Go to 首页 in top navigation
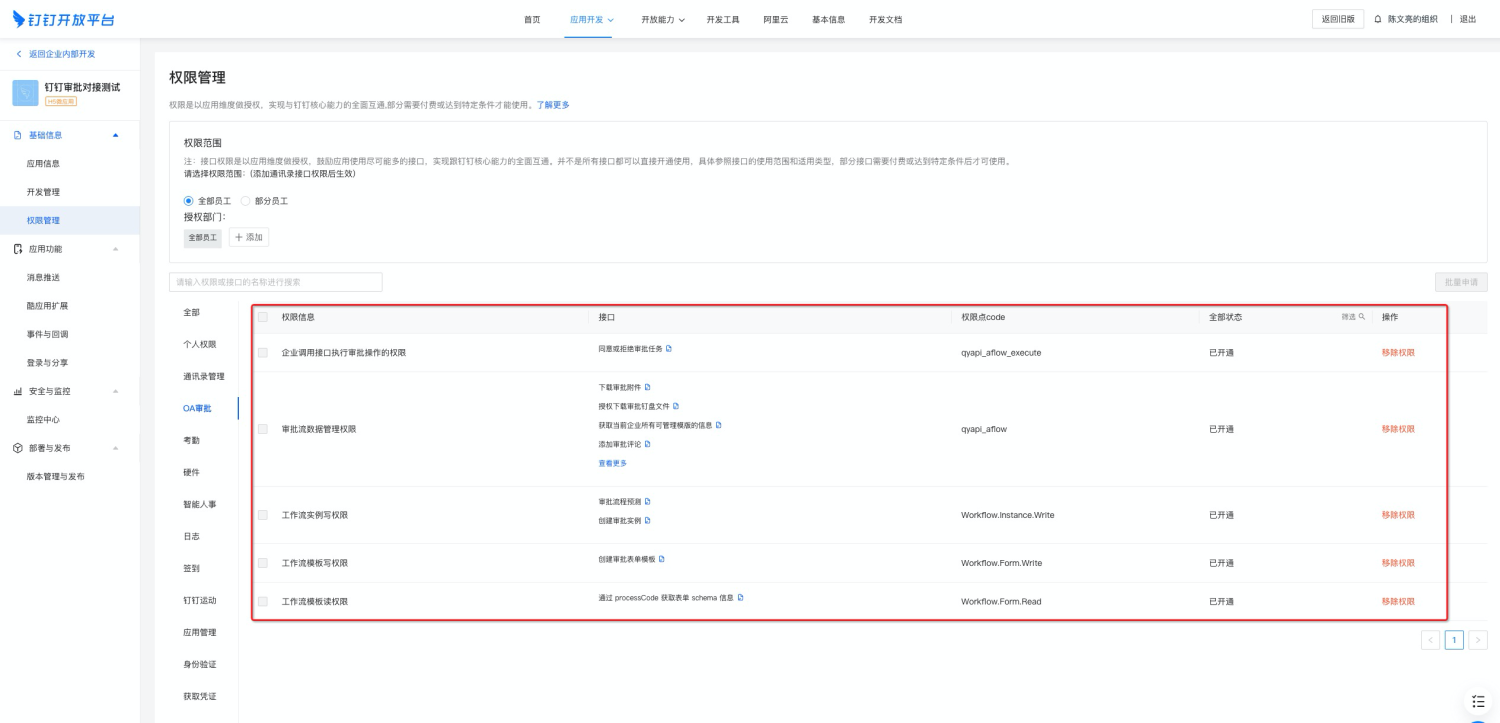The height and width of the screenshot is (723, 1500). click(532, 19)
